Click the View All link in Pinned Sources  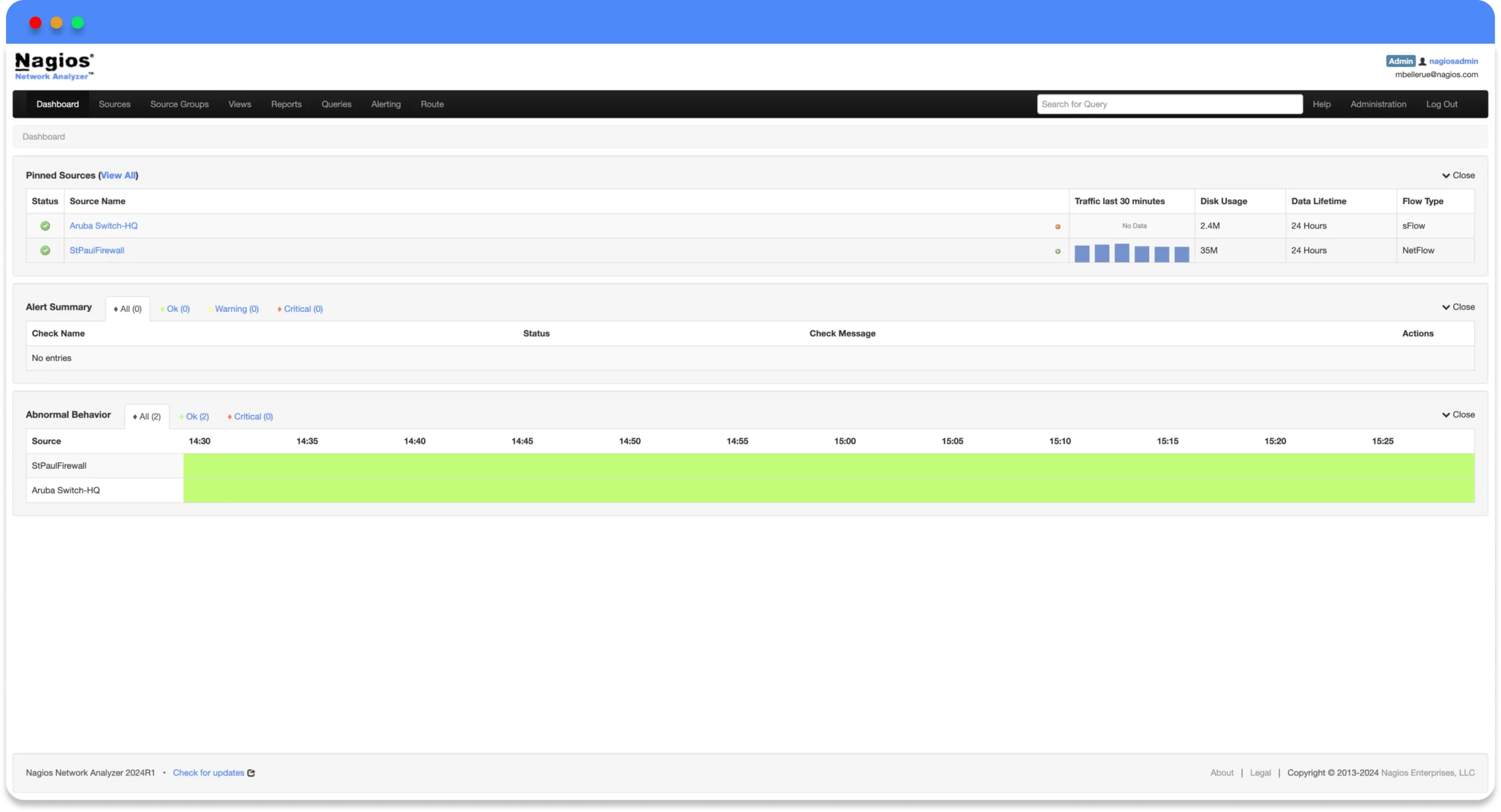[118, 175]
